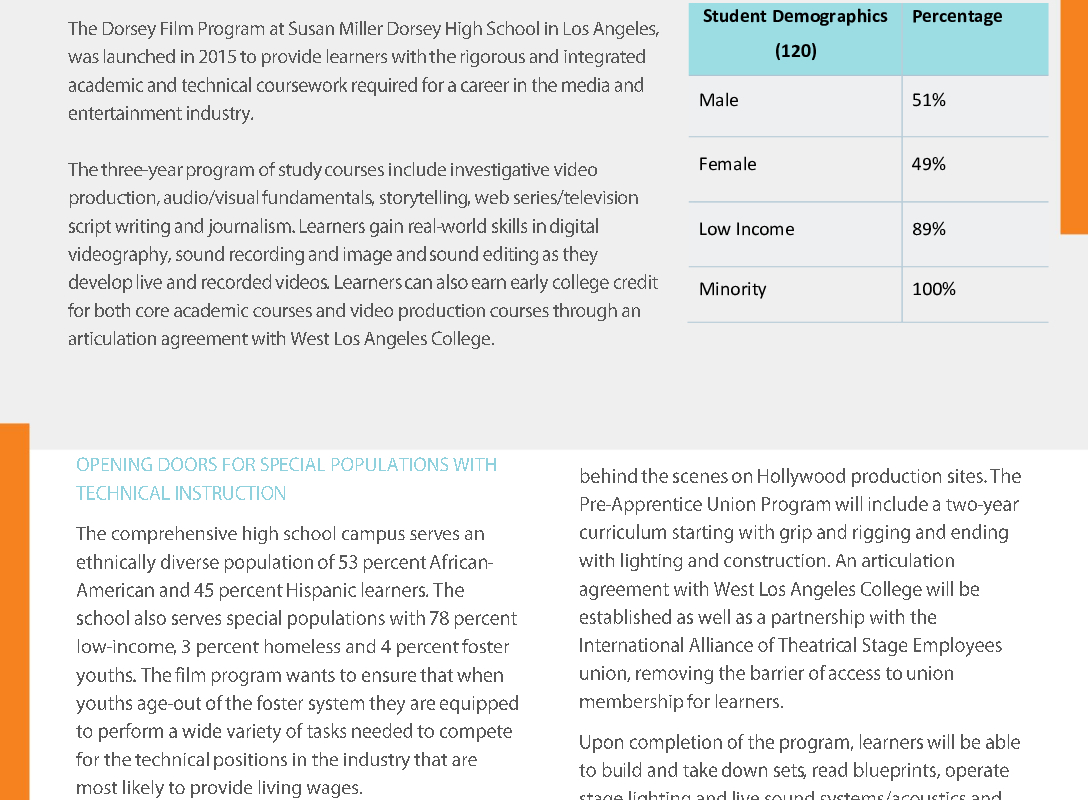The width and height of the screenshot is (1088, 800).
Task: Select the Female row label
Action: [x=727, y=164]
